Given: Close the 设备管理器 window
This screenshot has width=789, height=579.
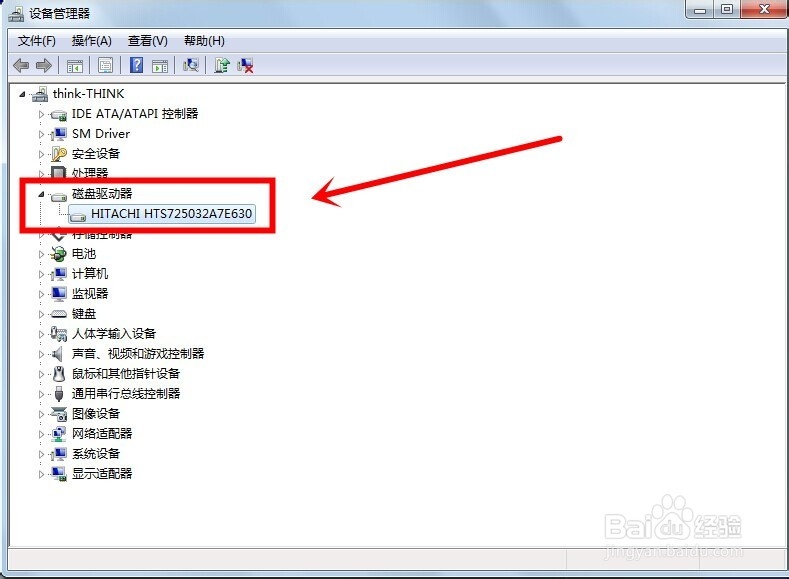Looking at the screenshot, I should (764, 9).
